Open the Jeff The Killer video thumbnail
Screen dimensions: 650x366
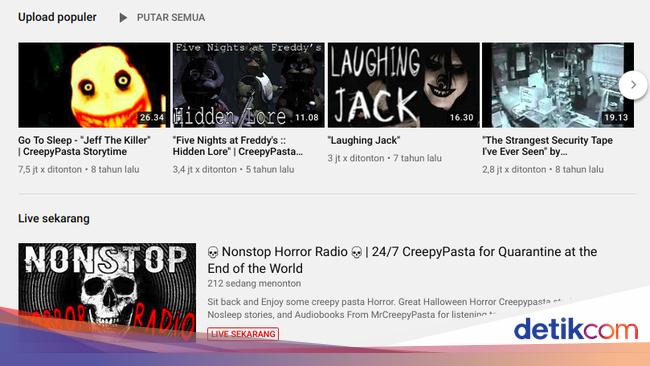click(94, 85)
